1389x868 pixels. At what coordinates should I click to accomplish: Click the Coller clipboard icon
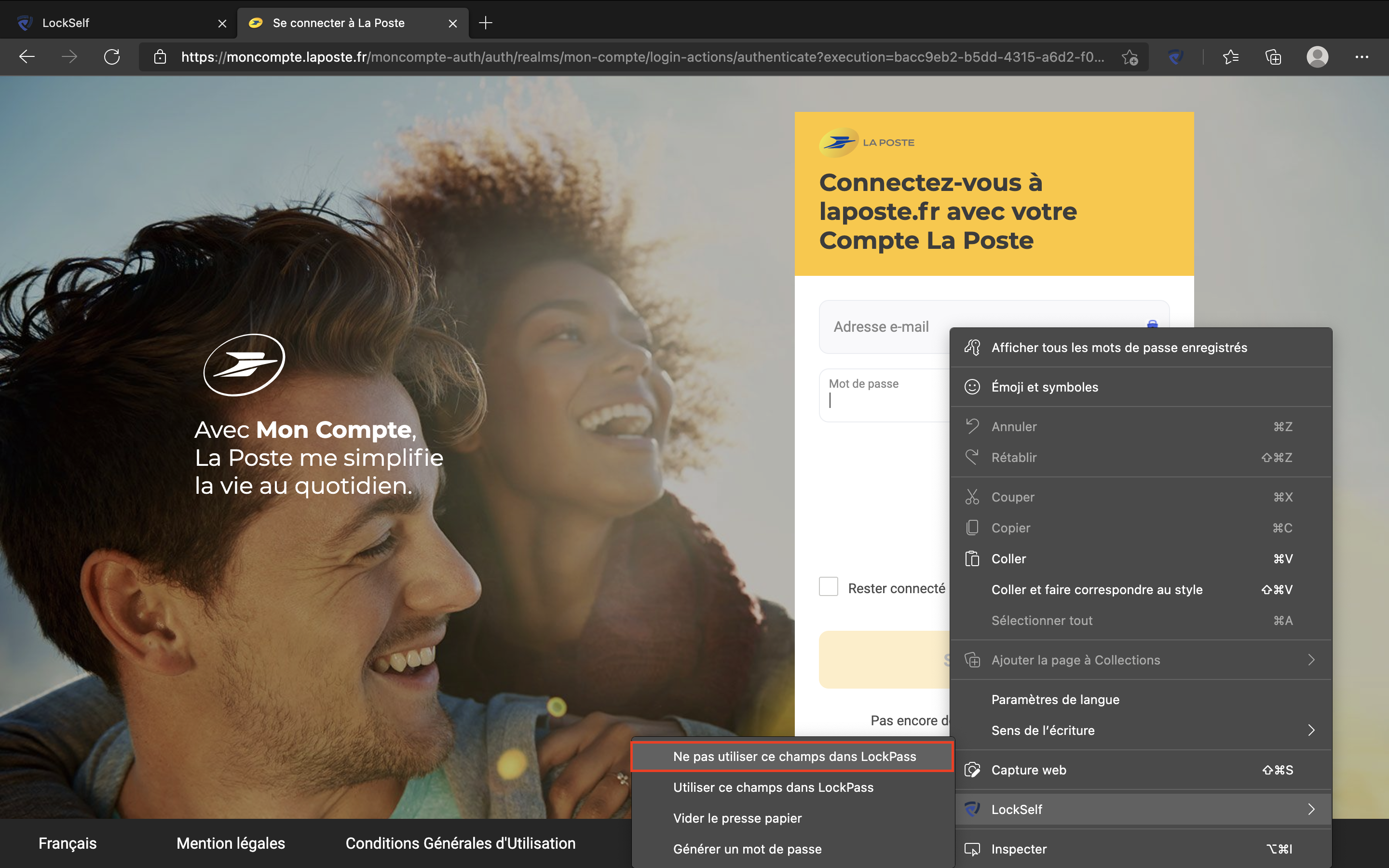972,558
